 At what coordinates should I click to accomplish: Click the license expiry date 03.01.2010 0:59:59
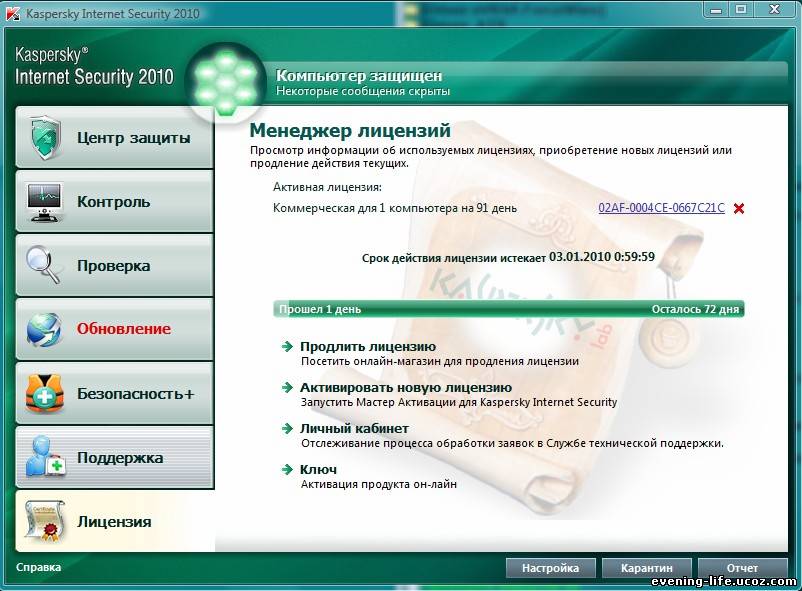tap(602, 256)
